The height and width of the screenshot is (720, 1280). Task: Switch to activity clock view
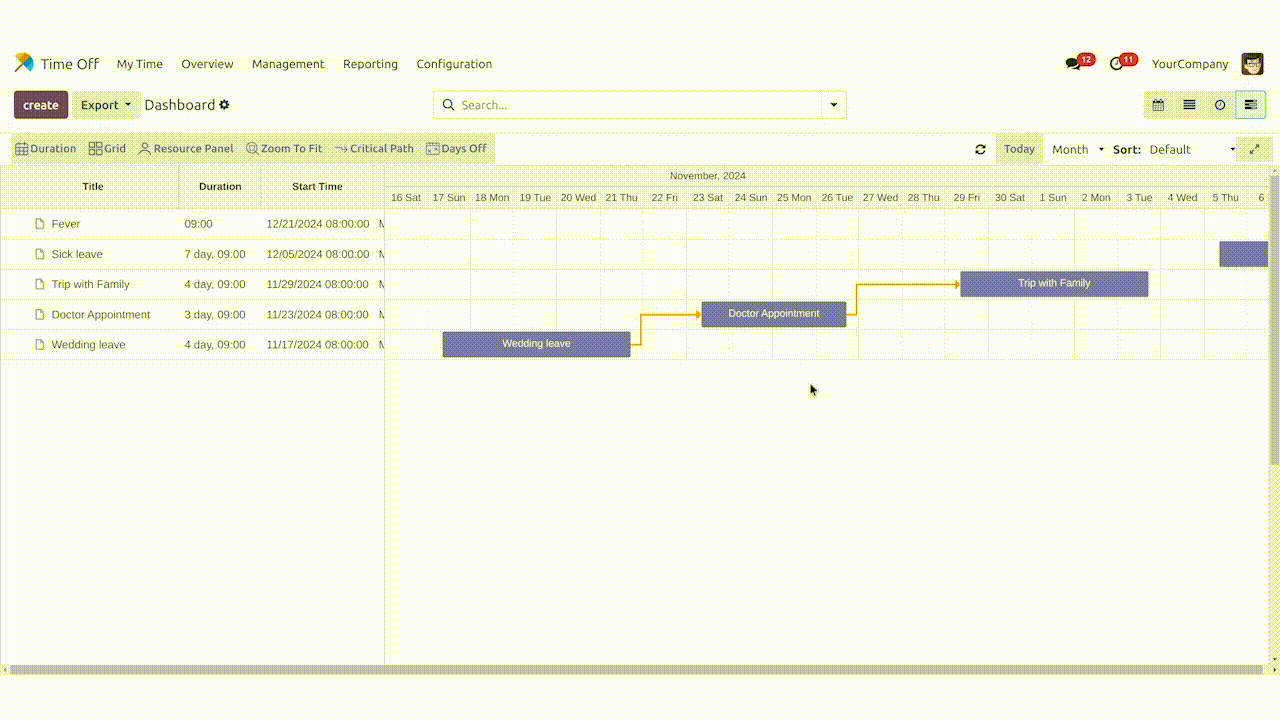pyautogui.click(x=1220, y=105)
